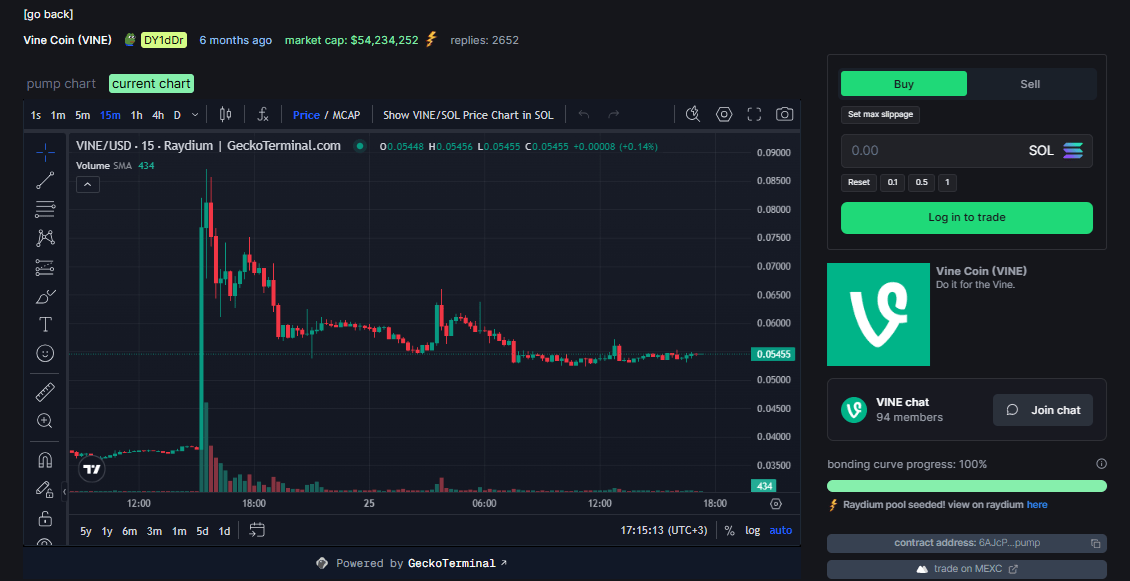Open chart settings hexagon icon
Image resolution: width=1130 pixels, height=581 pixels.
pyautogui.click(x=724, y=115)
